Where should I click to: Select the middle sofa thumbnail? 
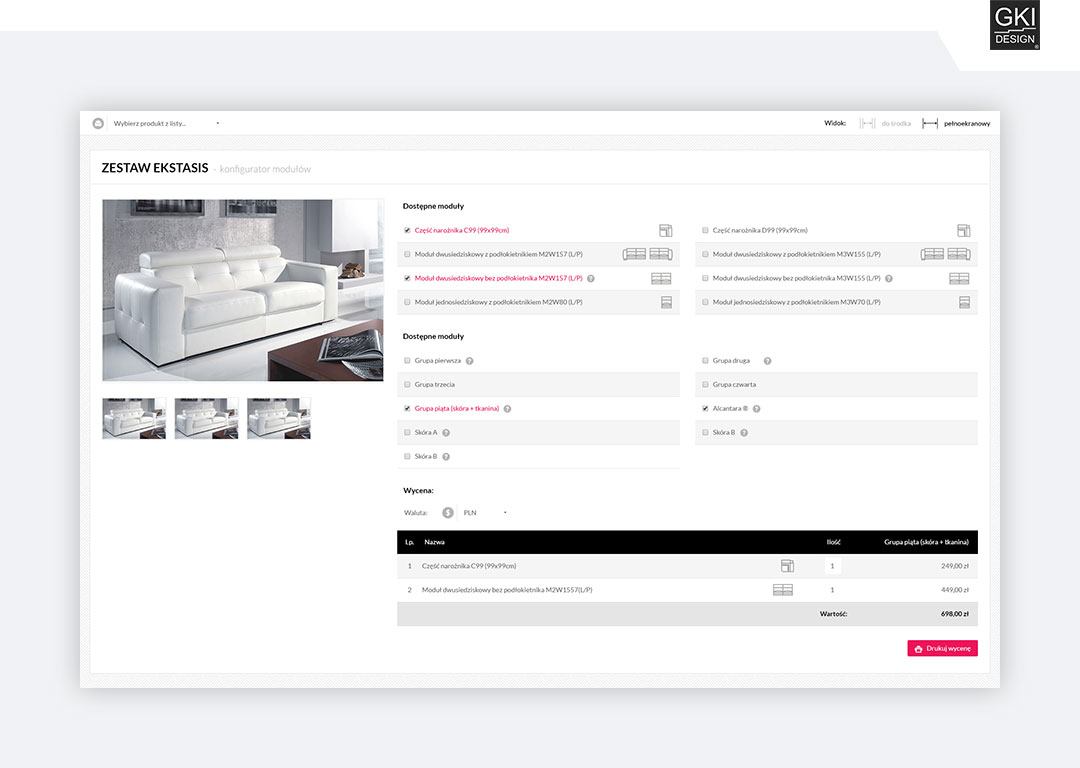tap(206, 418)
